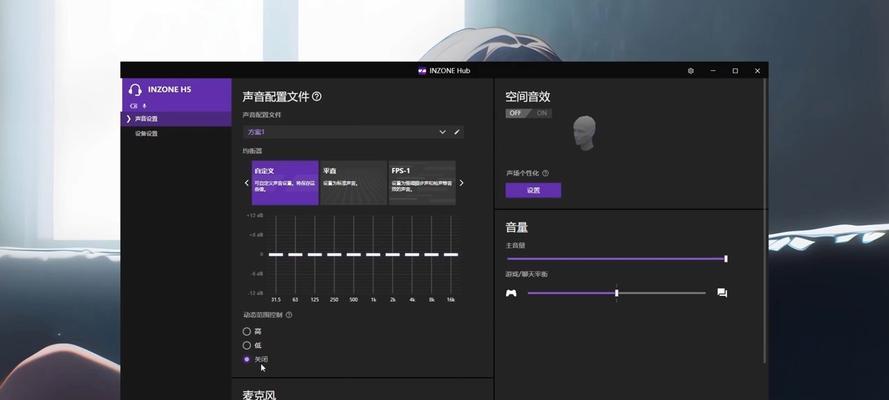Click the pencil edit icon for 方案1
Screen dimensions: 889x400
click(x=457, y=132)
